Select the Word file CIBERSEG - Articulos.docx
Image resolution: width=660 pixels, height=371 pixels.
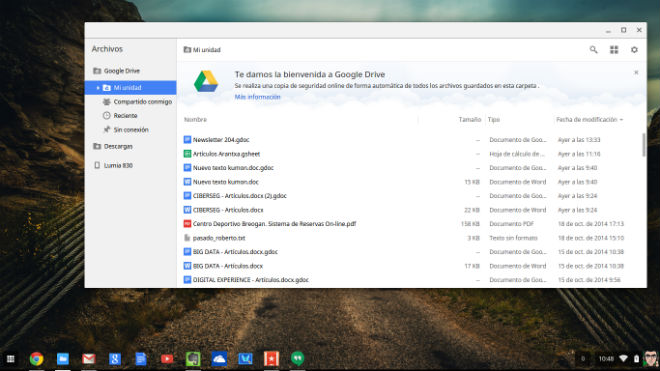click(228, 210)
